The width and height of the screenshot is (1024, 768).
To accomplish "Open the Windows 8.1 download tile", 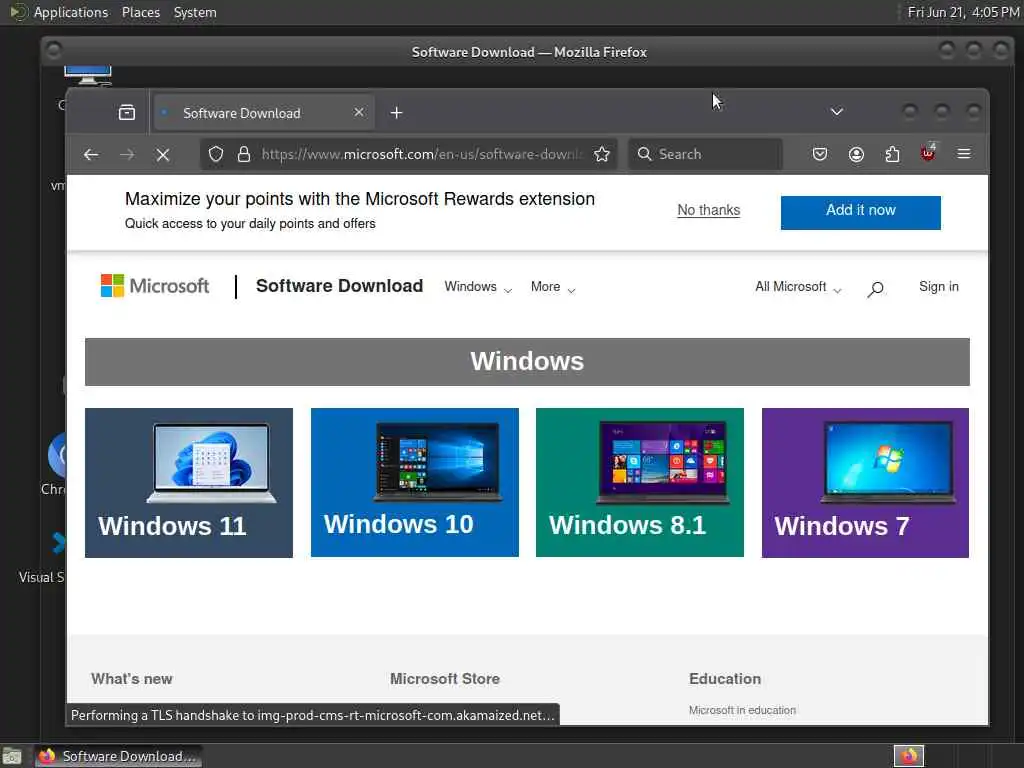I will pyautogui.click(x=639, y=483).
